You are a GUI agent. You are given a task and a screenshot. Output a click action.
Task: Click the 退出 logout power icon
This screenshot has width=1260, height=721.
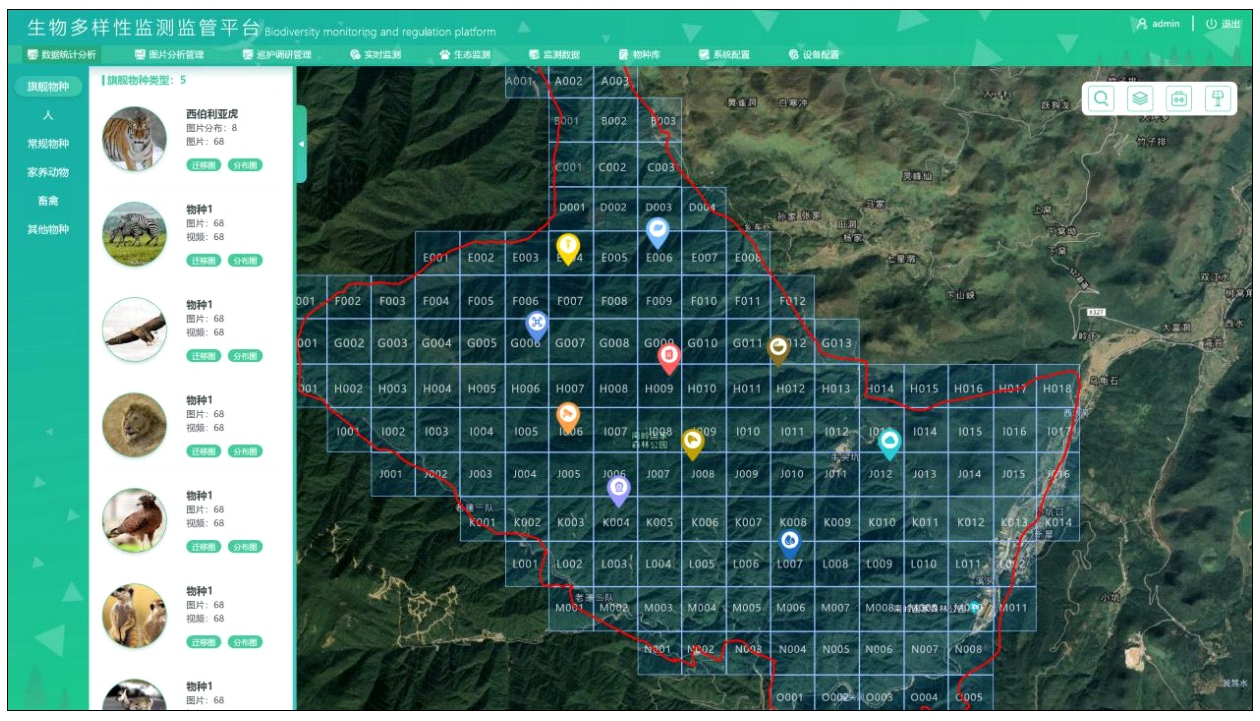click(1211, 24)
